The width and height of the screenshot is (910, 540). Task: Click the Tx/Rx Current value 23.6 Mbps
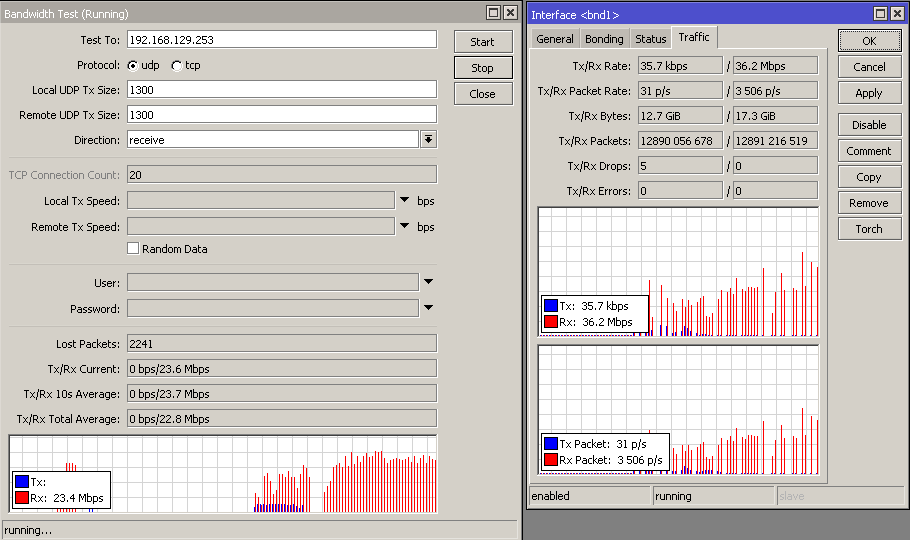pyautogui.click(x=281, y=368)
